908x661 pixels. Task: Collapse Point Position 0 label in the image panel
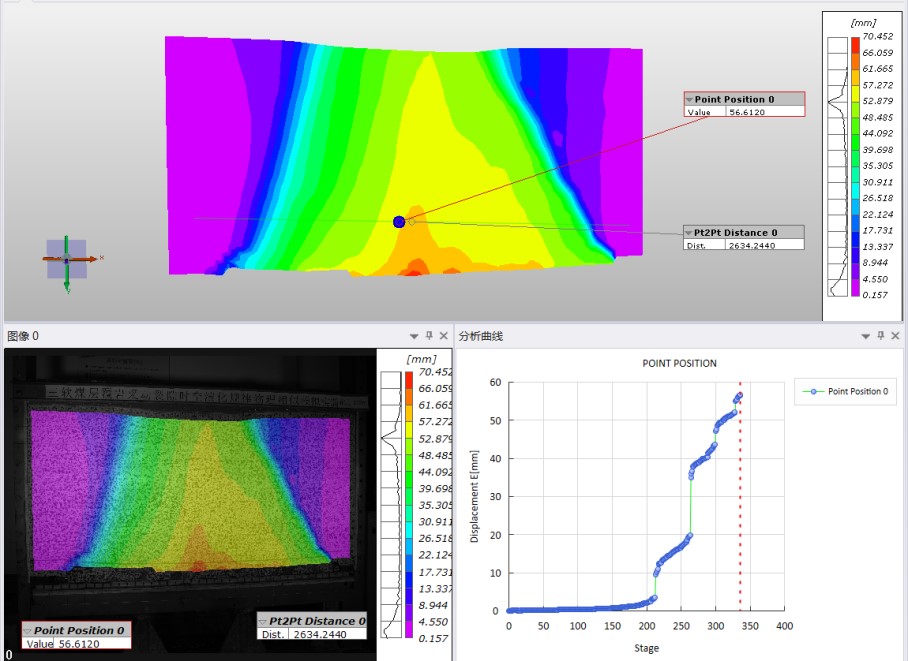pyautogui.click(x=29, y=630)
